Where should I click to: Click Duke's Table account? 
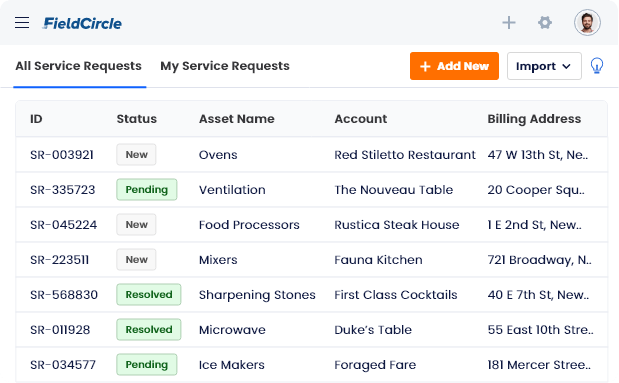pos(373,330)
